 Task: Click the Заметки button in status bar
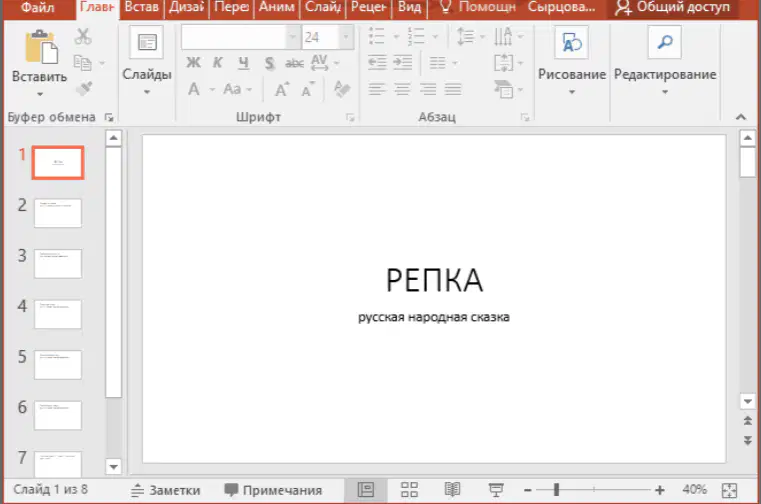(165, 490)
